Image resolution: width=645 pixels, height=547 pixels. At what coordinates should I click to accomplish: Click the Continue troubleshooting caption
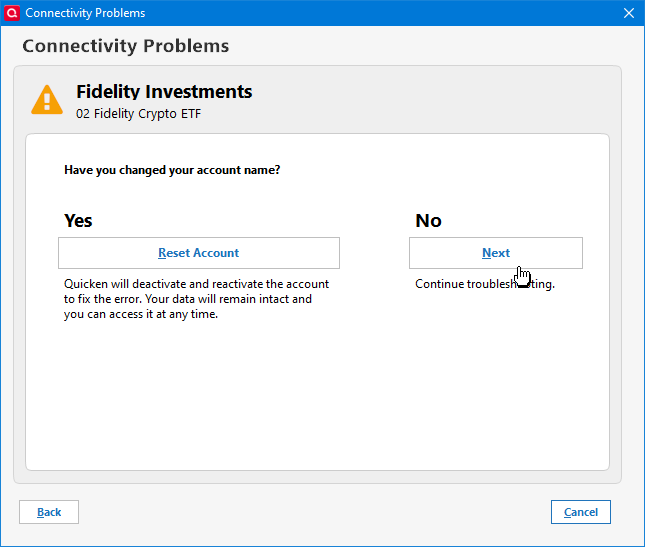pos(485,284)
